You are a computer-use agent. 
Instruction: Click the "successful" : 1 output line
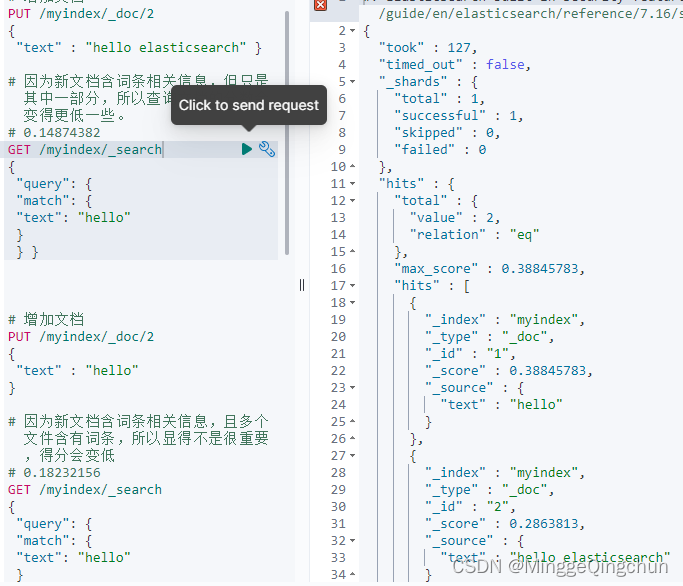tap(459, 115)
